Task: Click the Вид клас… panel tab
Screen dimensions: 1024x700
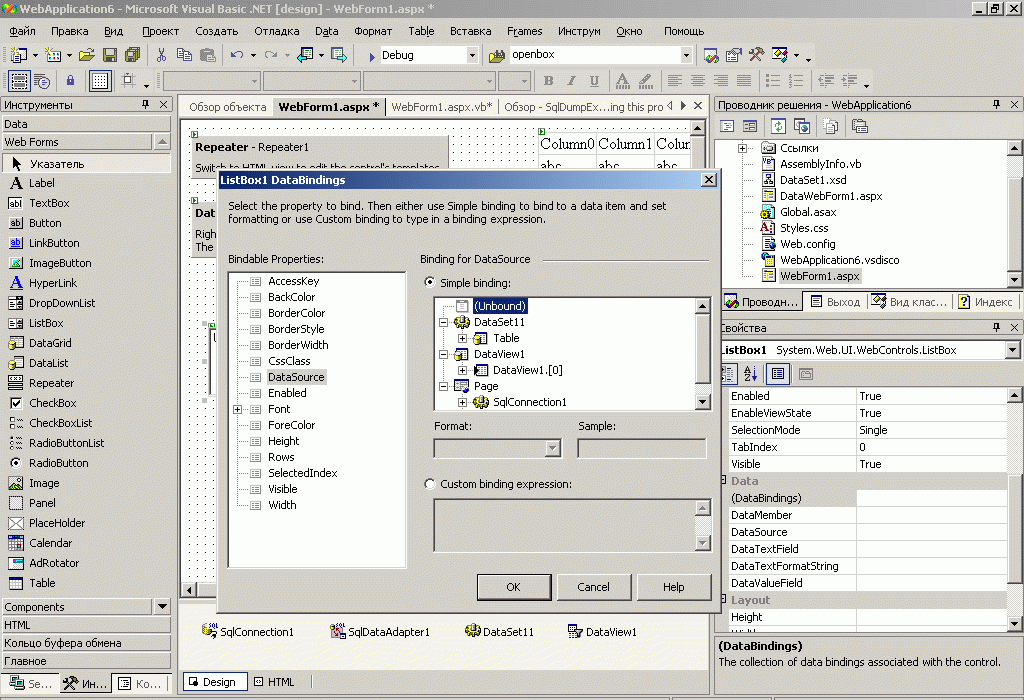Action: click(x=910, y=302)
